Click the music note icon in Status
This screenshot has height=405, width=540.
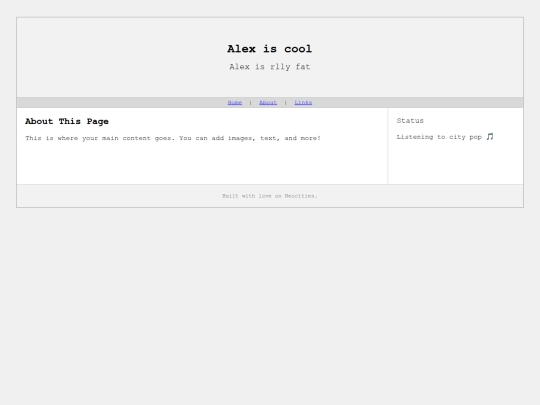(490, 137)
